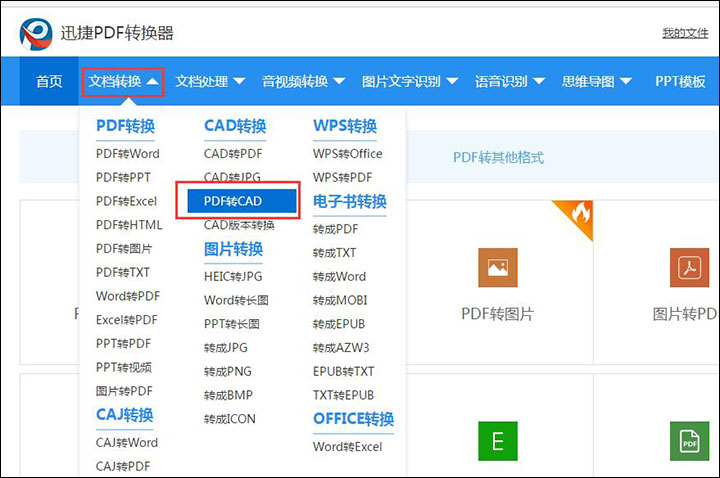Screen dimensions: 720x478
Task: Select 转成MOBI entry
Action: coord(340,300)
